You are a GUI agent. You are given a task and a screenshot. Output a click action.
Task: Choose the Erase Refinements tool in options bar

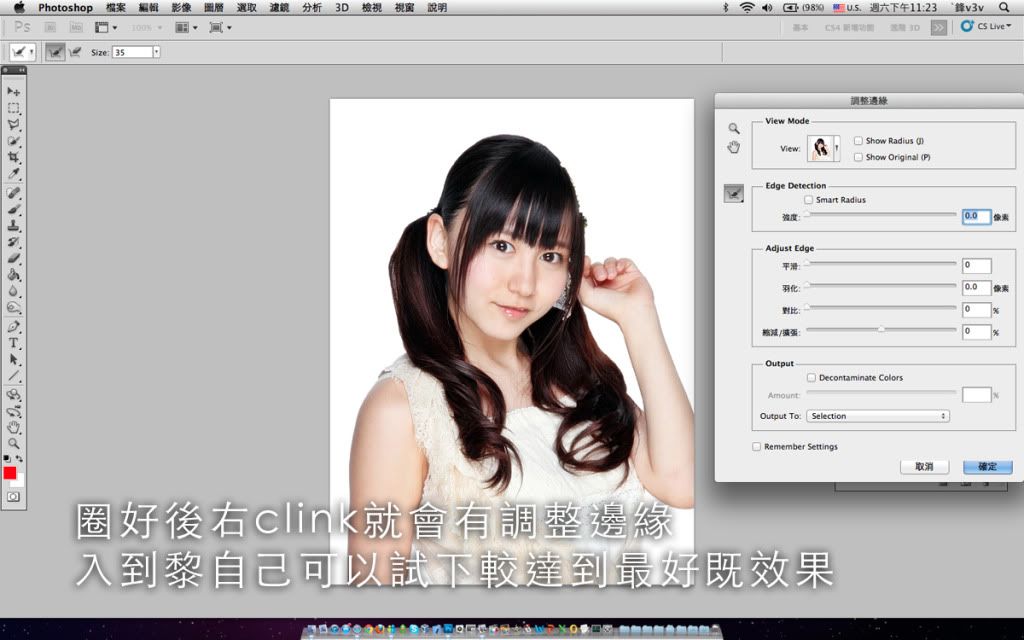pos(75,52)
